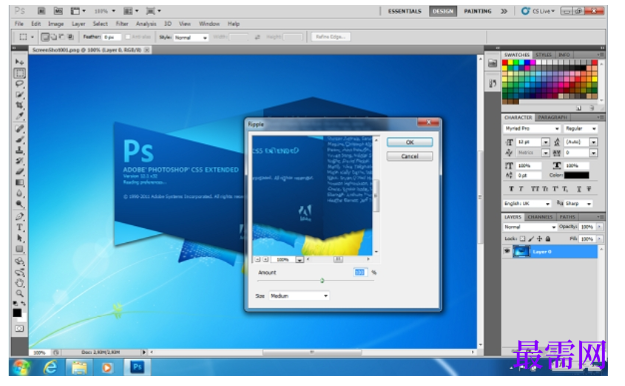Open the Arrange Documents dropdown
The height and width of the screenshot is (386, 625).
131,11
